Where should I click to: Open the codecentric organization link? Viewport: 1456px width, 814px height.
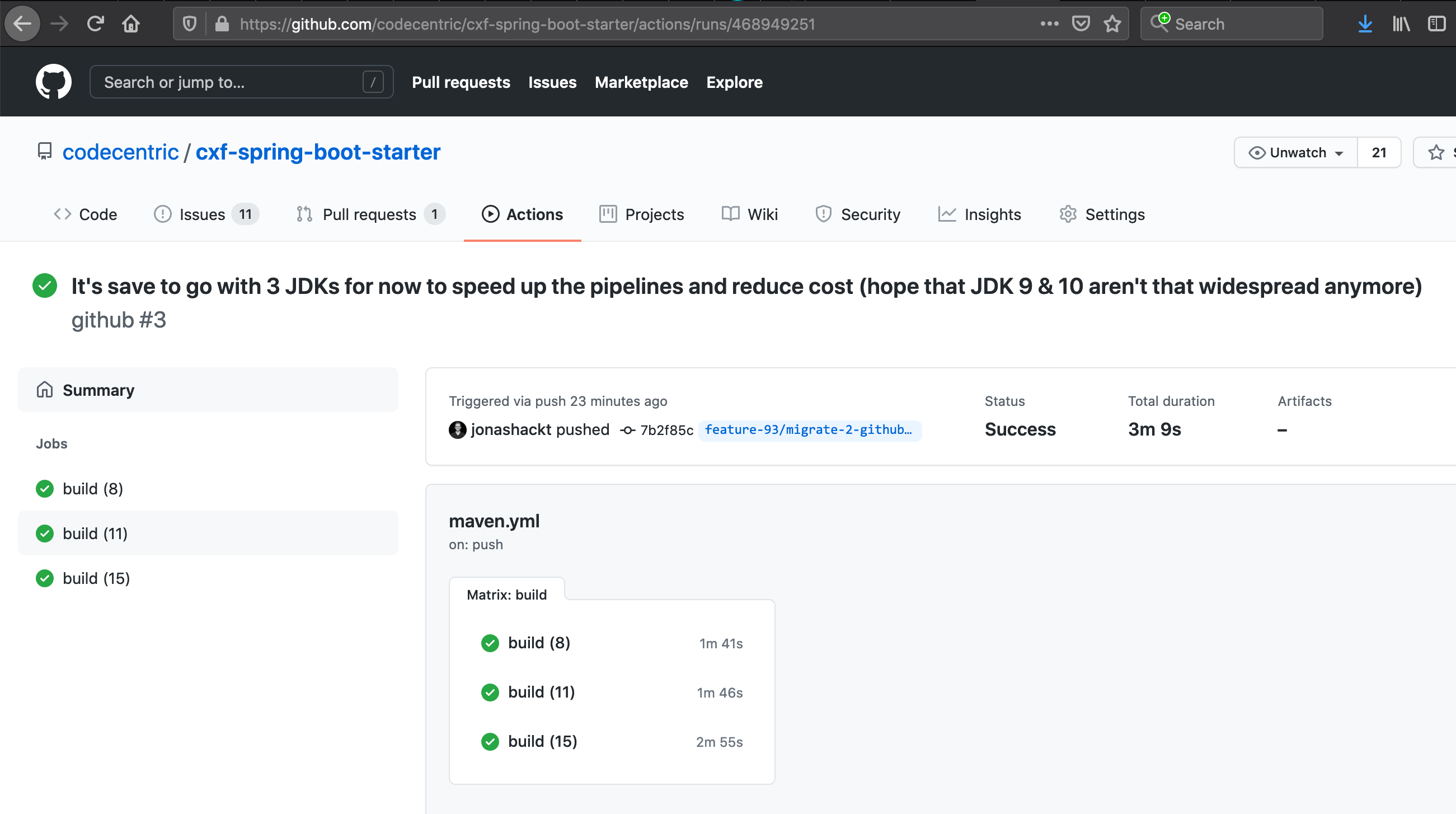pyautogui.click(x=120, y=152)
